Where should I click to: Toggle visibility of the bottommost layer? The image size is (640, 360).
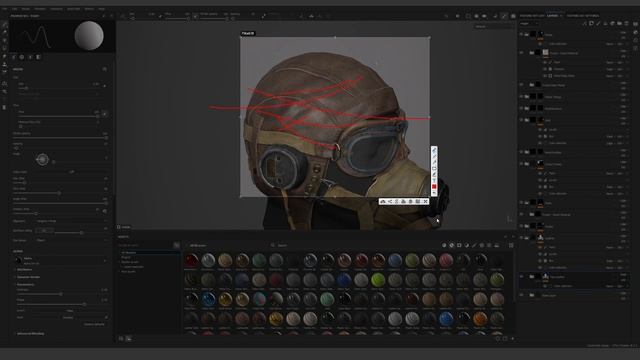point(521,295)
